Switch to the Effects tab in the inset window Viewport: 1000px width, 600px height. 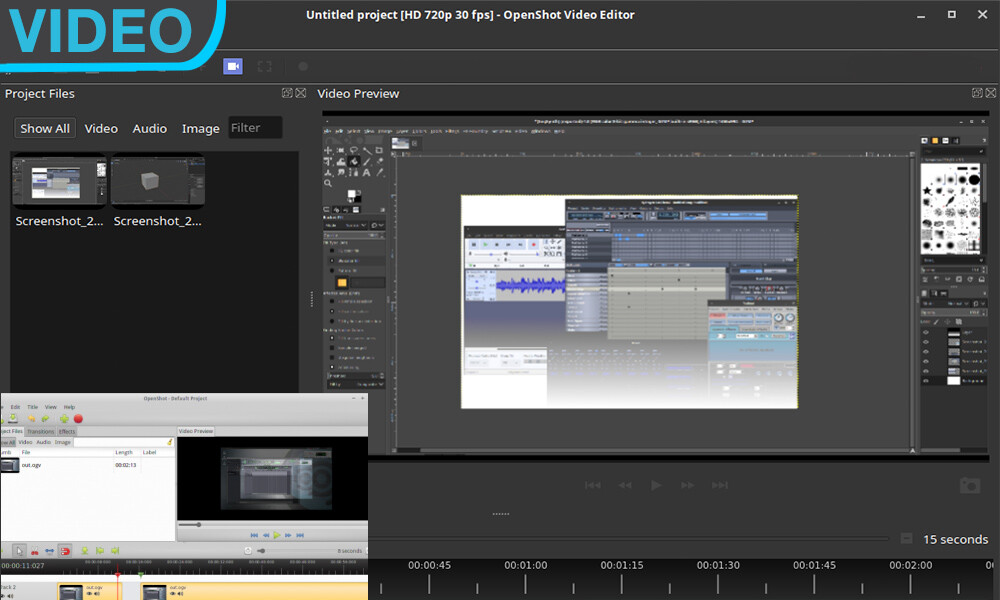pos(67,432)
